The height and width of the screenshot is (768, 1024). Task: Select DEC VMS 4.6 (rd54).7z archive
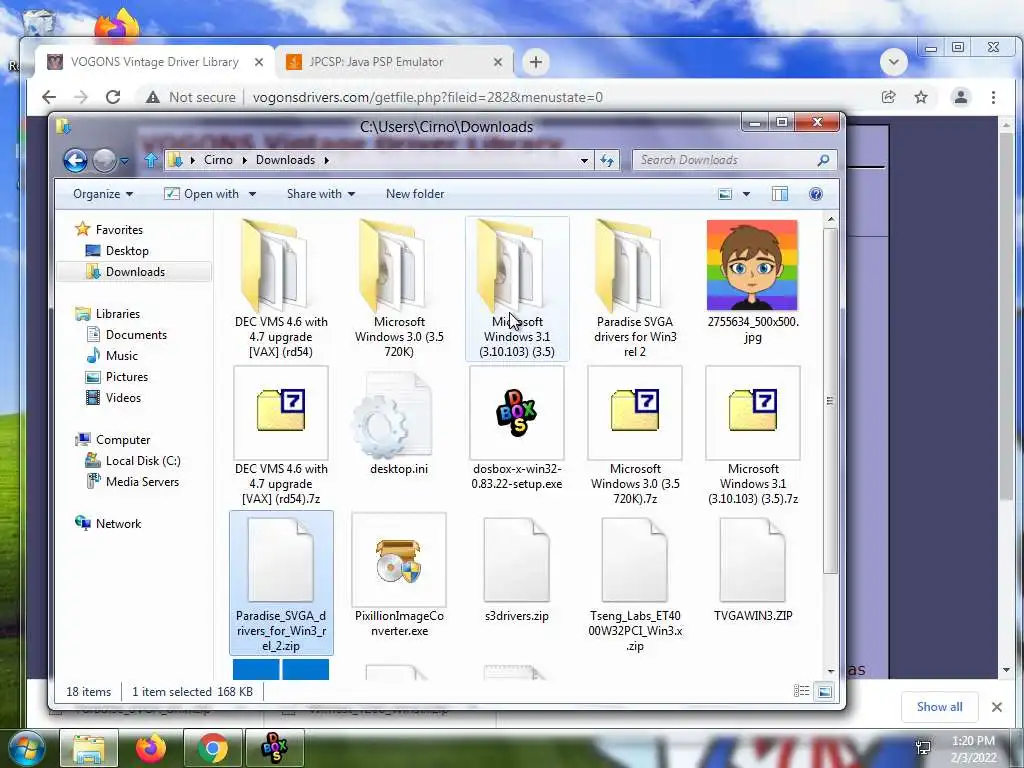tap(281, 436)
